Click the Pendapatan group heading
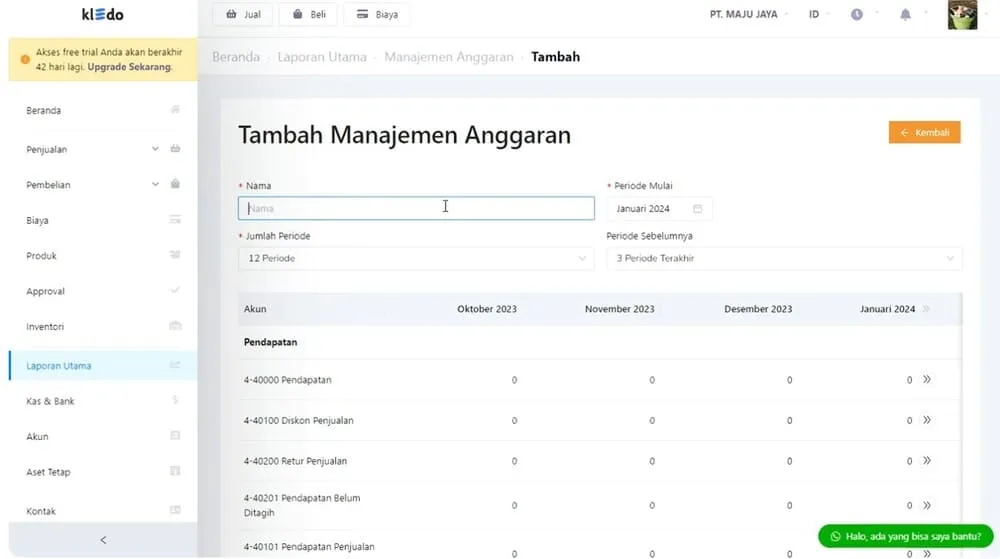 point(270,342)
